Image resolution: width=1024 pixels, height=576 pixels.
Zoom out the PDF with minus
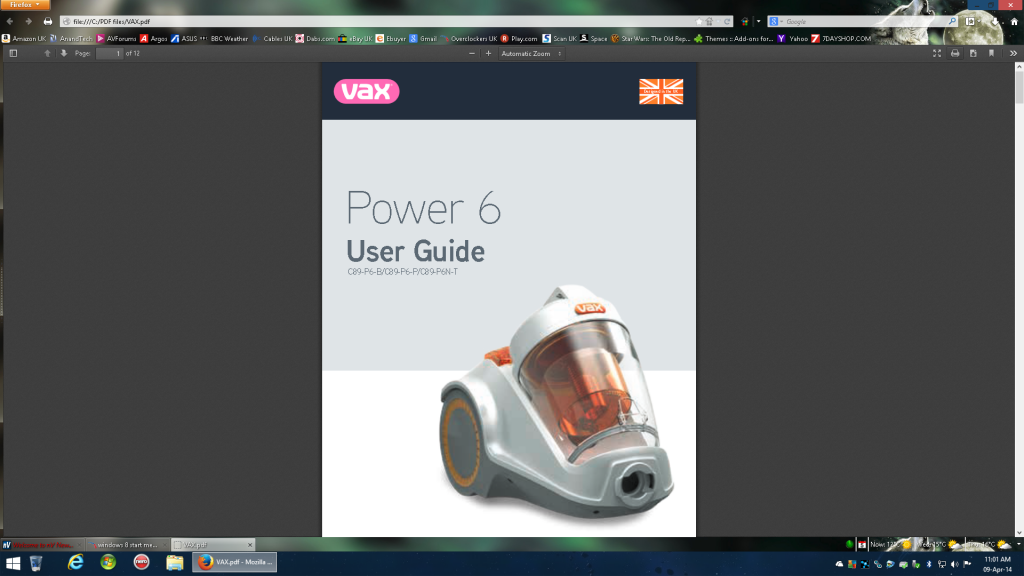(x=472, y=54)
